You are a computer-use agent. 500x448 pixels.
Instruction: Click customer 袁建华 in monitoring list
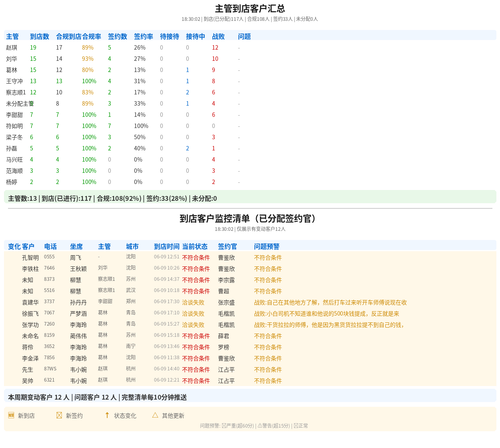30,302
